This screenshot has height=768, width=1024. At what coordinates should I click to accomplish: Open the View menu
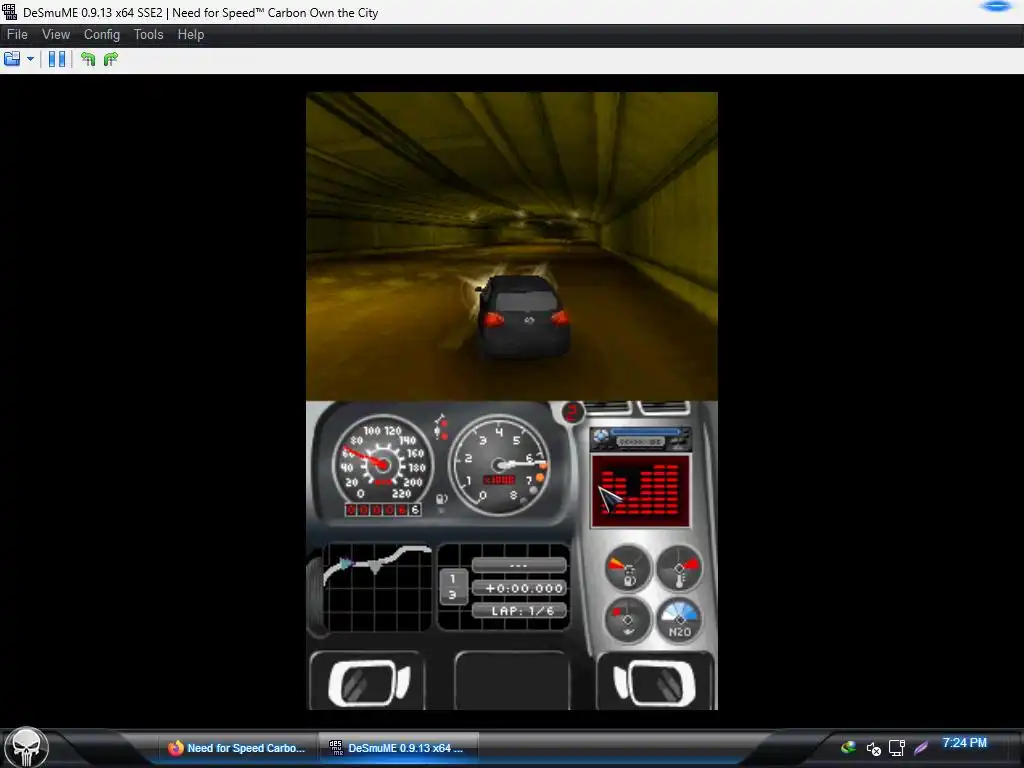tap(56, 35)
